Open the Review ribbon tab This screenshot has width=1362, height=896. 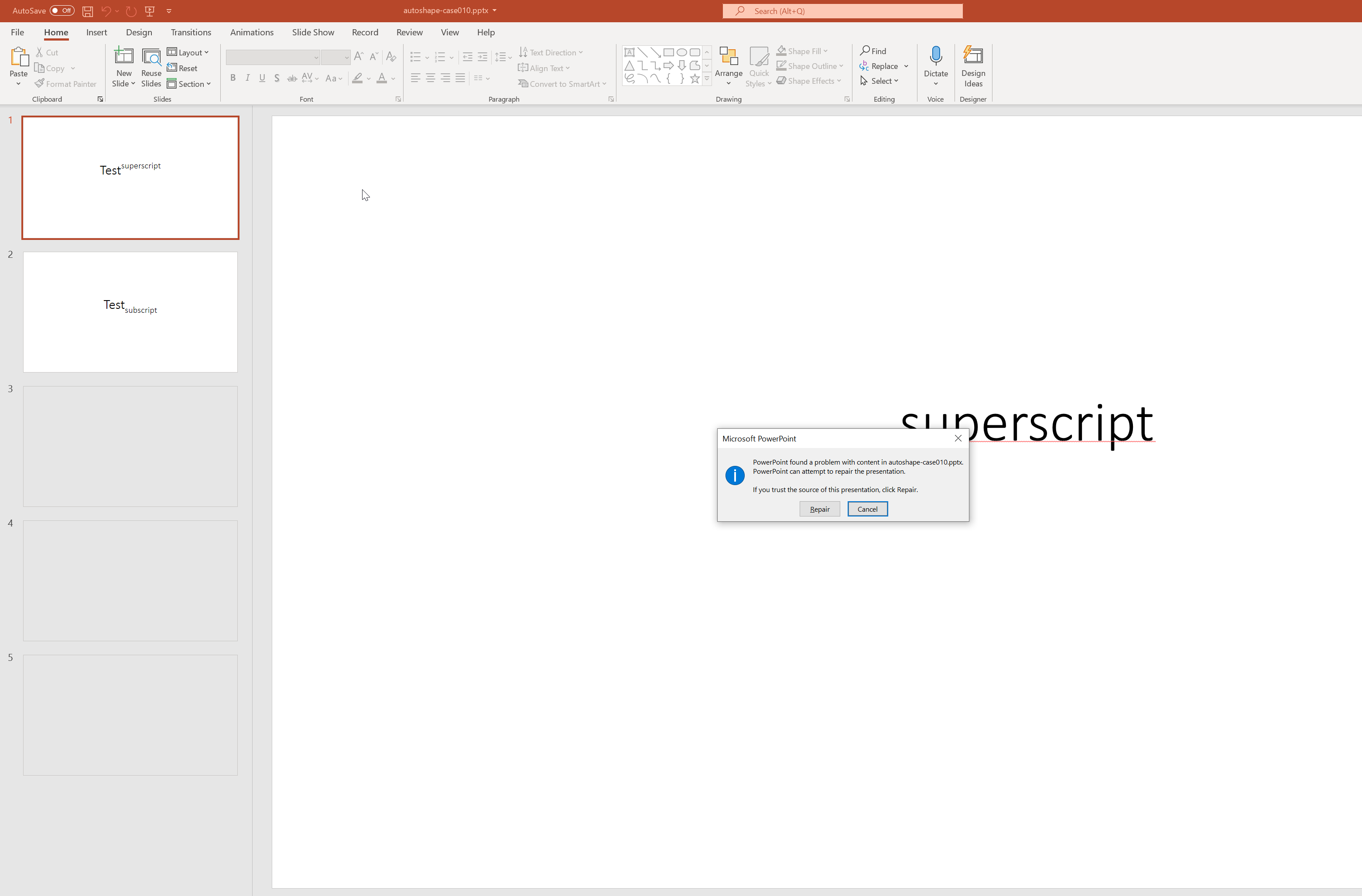409,32
